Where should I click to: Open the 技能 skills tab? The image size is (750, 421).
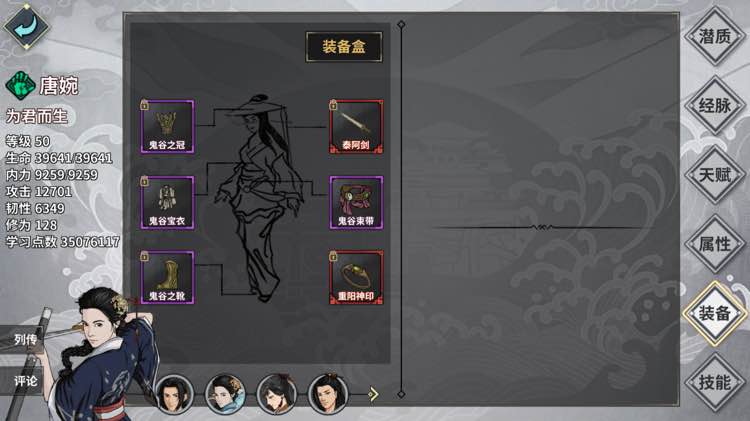(715, 382)
